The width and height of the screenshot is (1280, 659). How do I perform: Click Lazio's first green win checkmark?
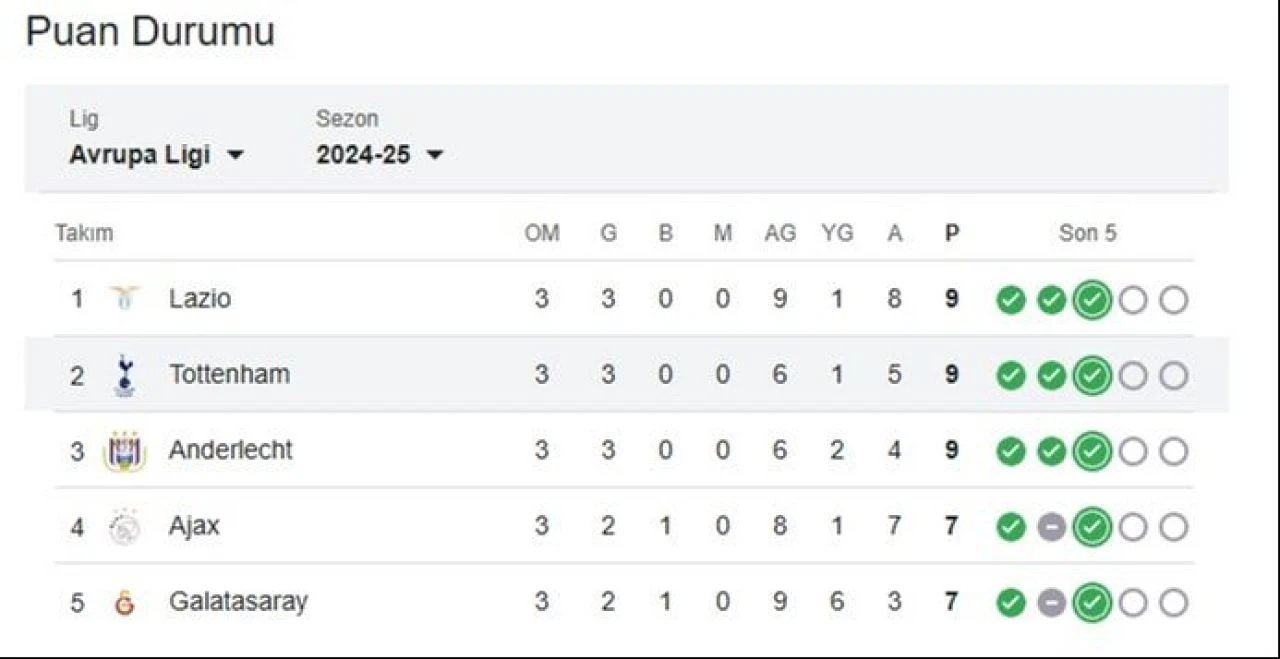(x=1011, y=299)
